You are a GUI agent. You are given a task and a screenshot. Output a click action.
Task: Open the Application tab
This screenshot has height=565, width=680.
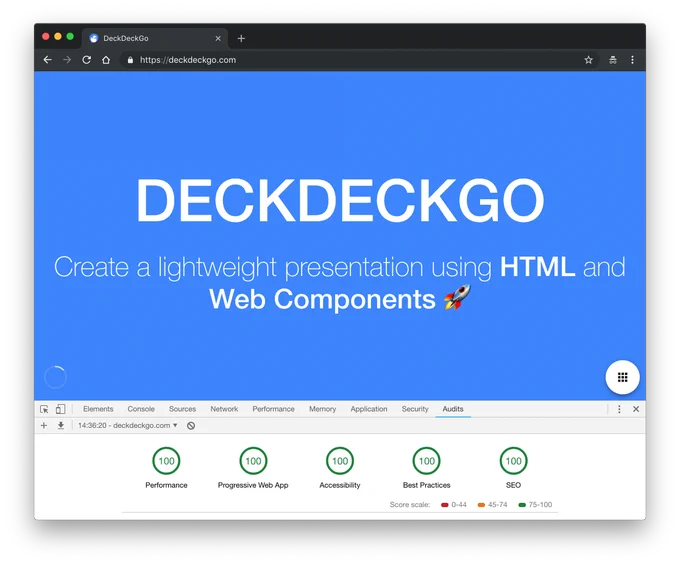[369, 409]
